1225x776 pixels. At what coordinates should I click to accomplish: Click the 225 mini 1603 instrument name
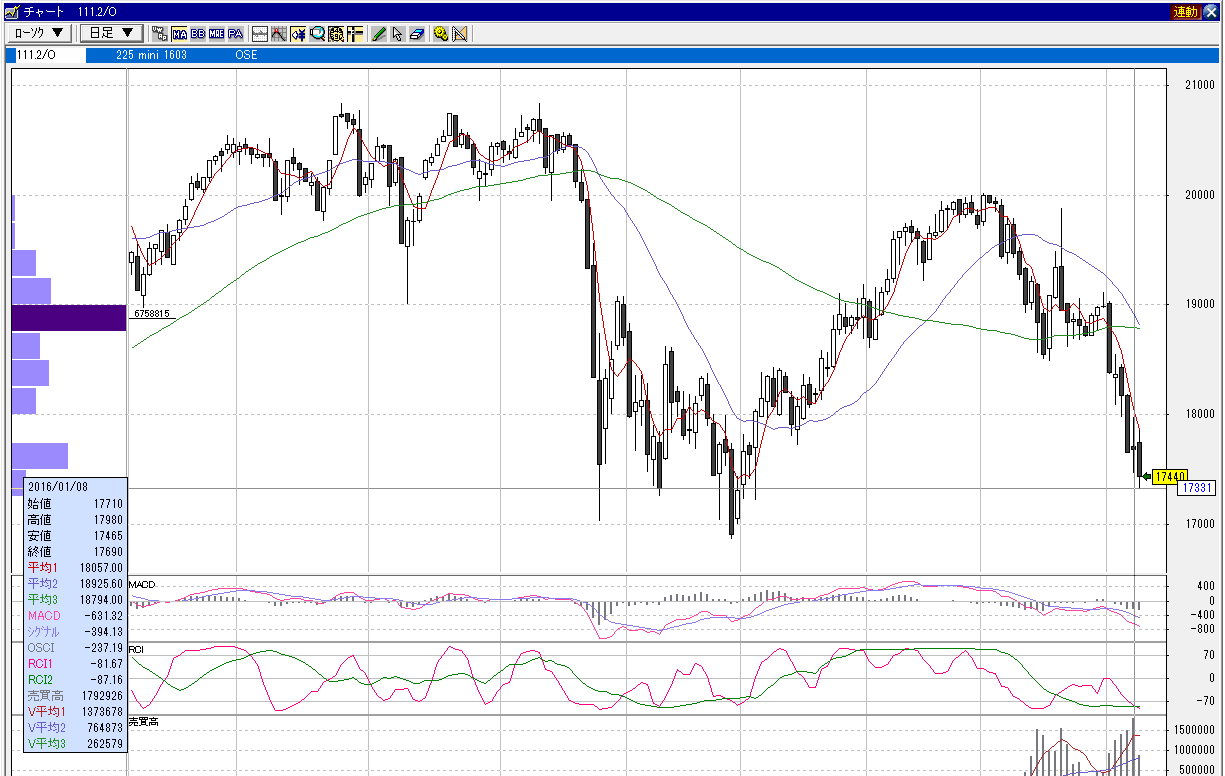(x=150, y=55)
